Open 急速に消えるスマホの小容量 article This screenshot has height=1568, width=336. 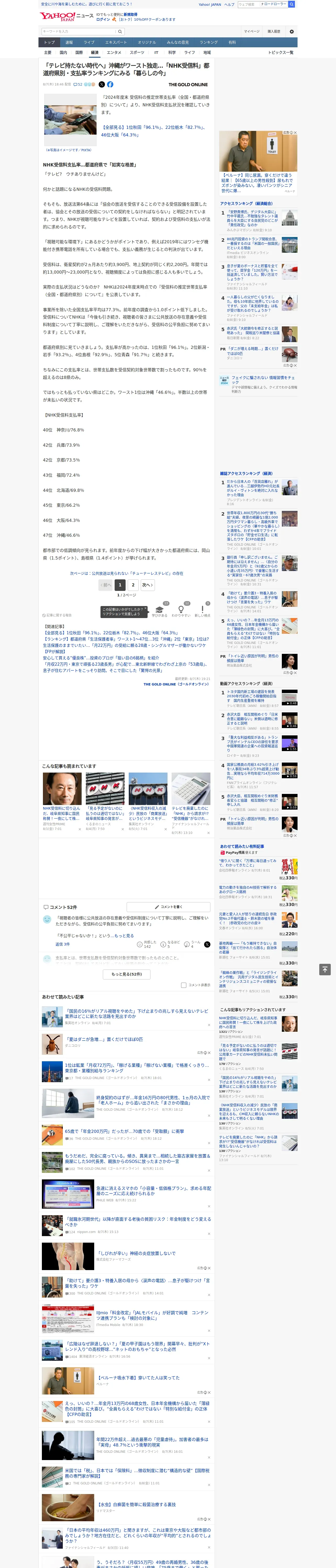click(x=153, y=1191)
